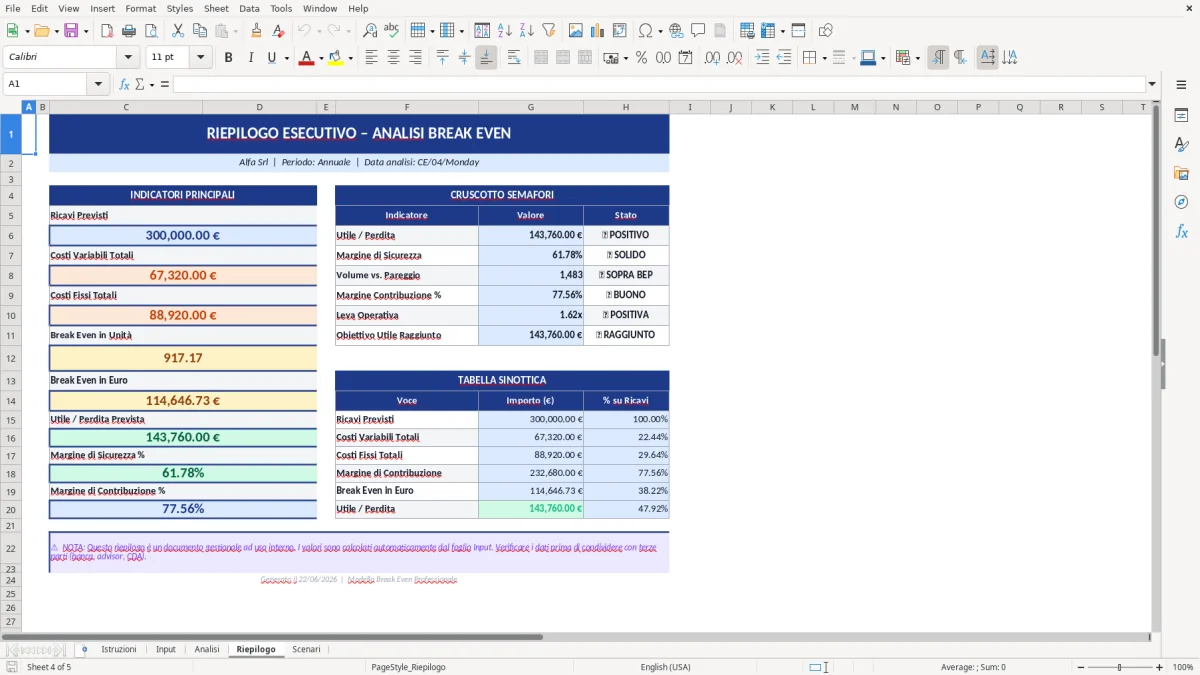Click zoom in plus button
Screen dimensions: 1200x675
click(x=1159, y=667)
